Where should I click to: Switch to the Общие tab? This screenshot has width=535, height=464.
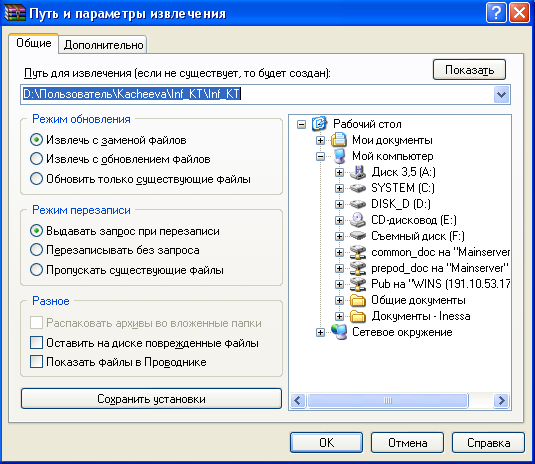click(x=34, y=43)
